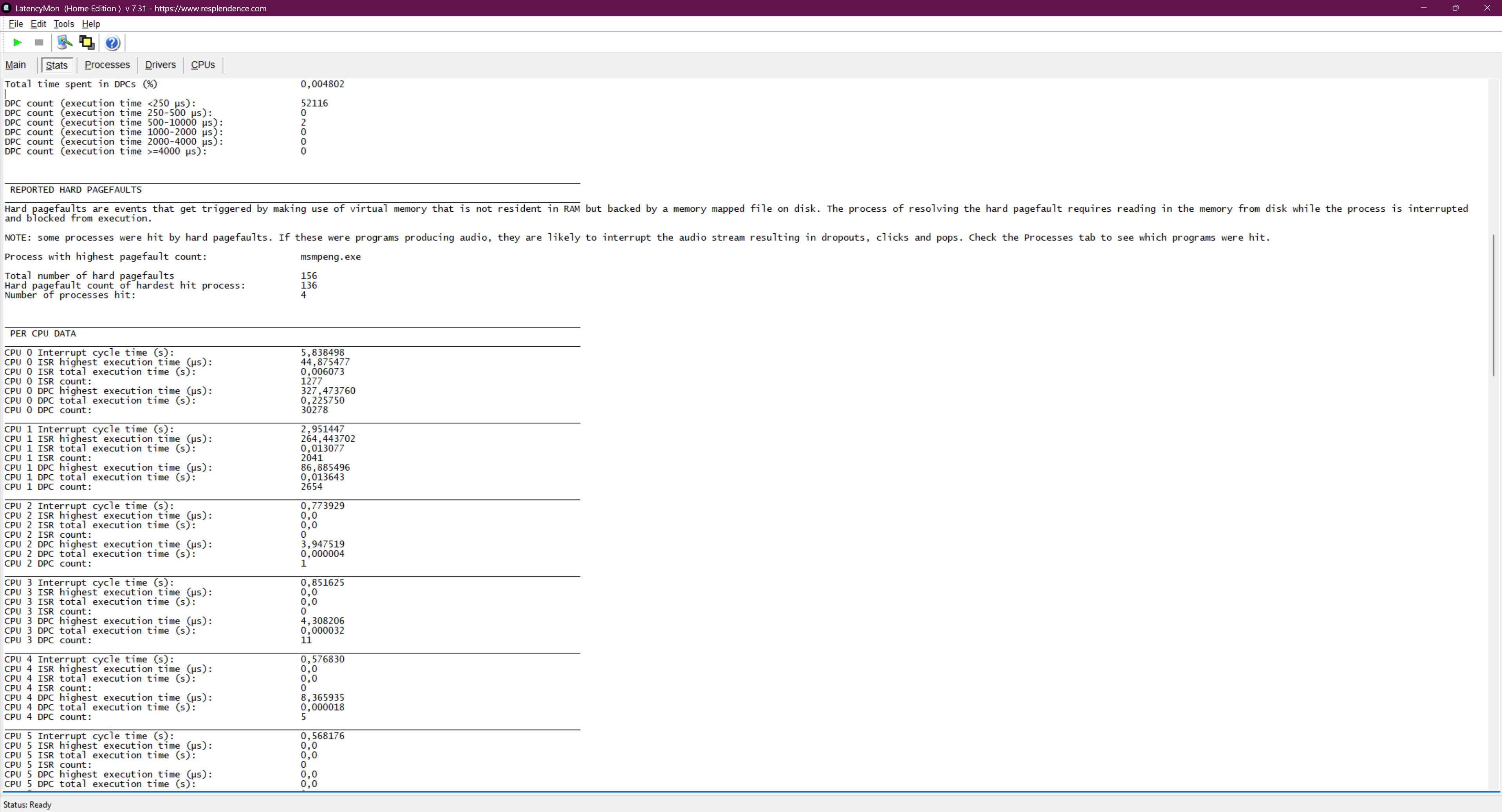
Task: Click the yellow overlapping squares toolbar icon
Action: 87,43
